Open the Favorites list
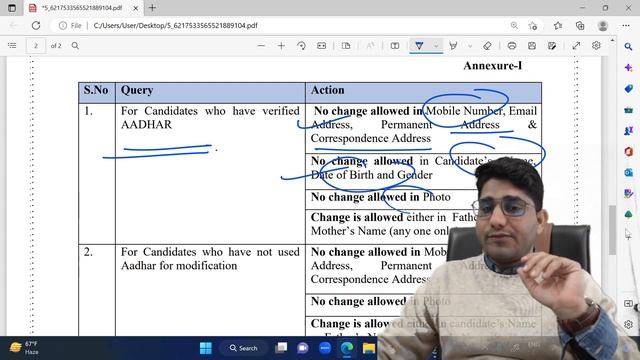The height and width of the screenshot is (360, 640). (558, 25)
